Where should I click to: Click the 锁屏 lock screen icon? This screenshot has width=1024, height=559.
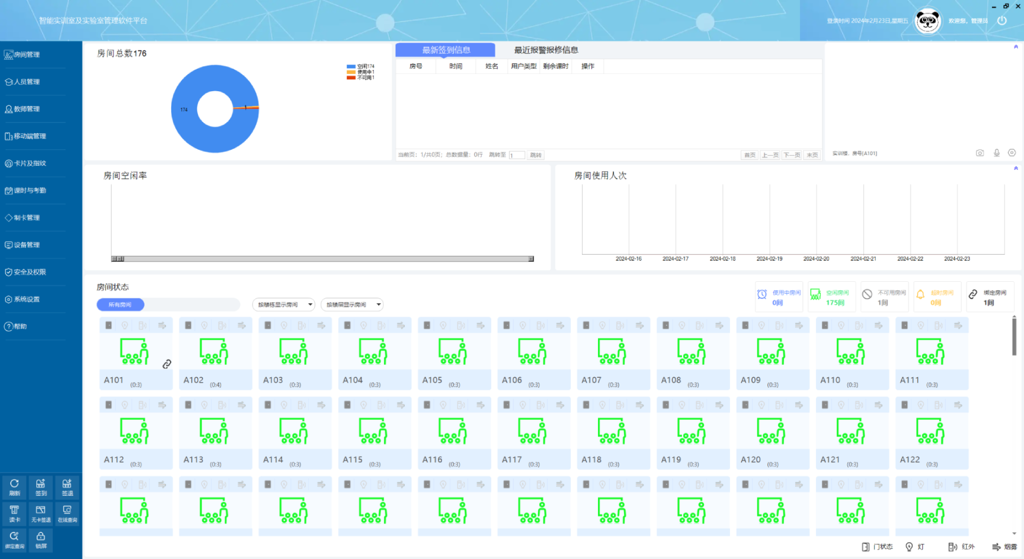pyautogui.click(x=41, y=540)
